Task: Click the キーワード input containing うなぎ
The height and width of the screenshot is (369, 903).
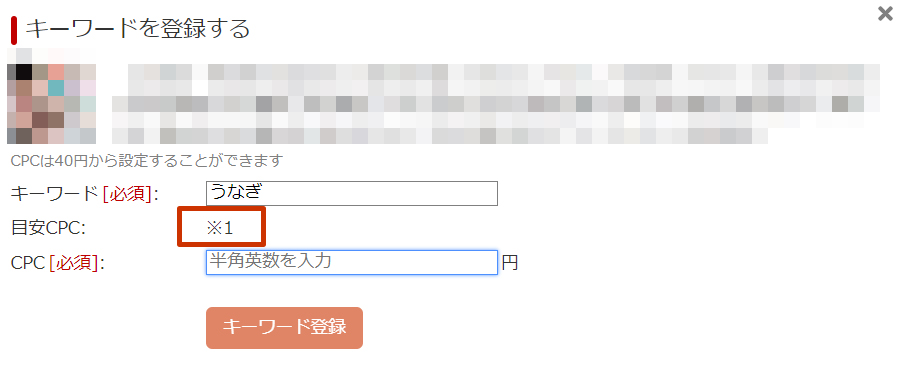Action: point(351,193)
